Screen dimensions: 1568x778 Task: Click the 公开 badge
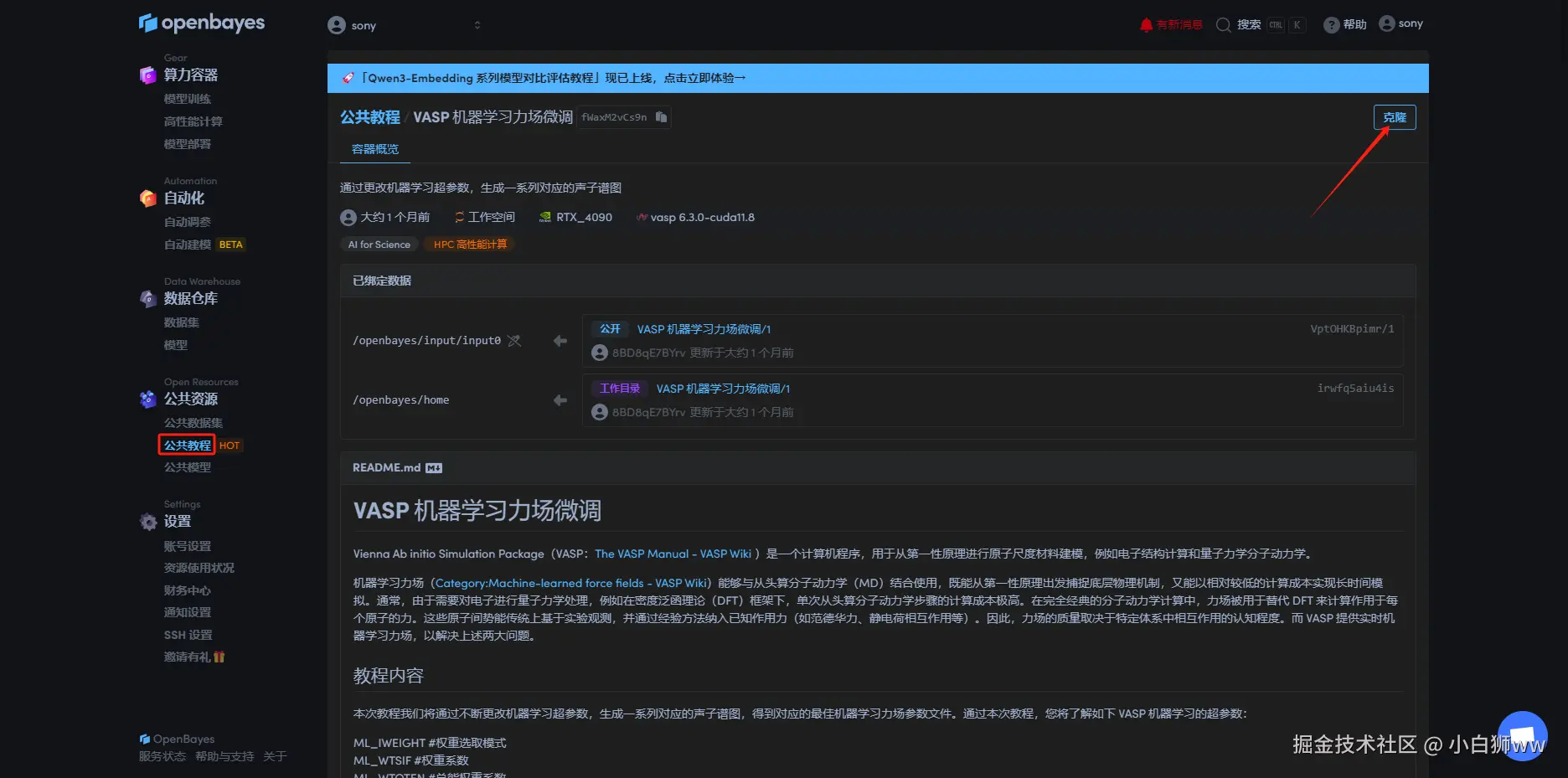pyautogui.click(x=610, y=329)
